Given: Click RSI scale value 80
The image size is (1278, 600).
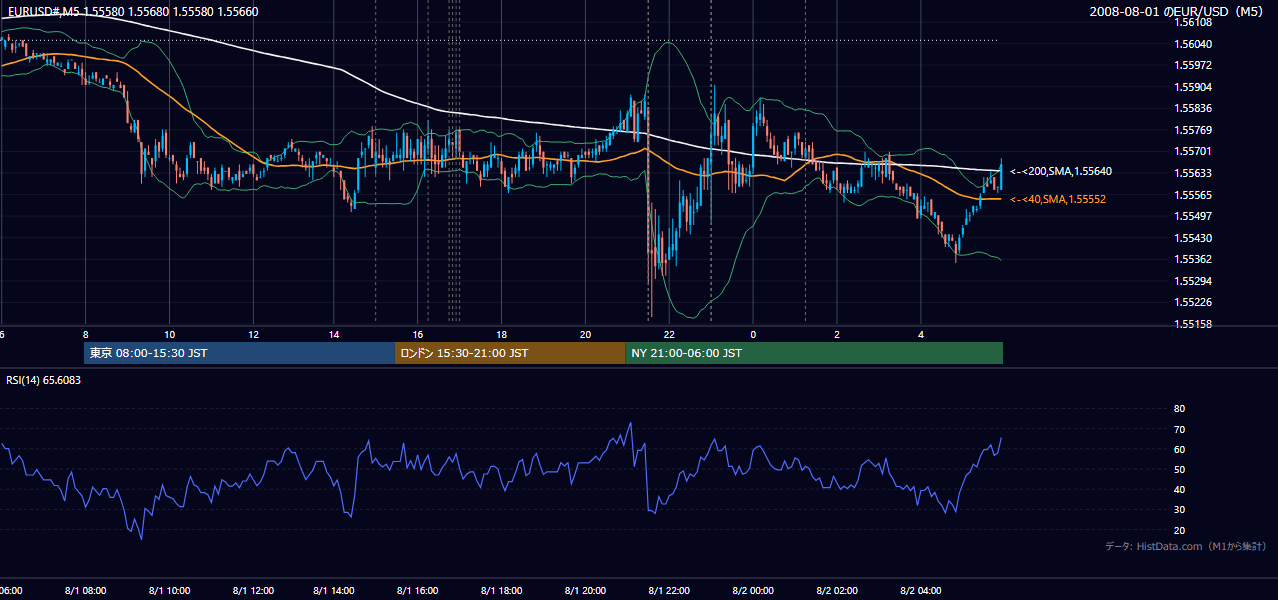Looking at the screenshot, I should [1179, 409].
